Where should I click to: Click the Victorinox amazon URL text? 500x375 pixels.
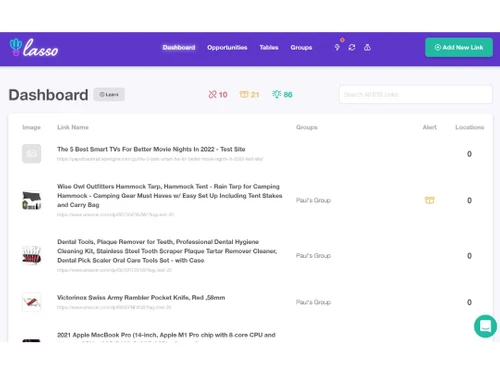tap(114, 307)
